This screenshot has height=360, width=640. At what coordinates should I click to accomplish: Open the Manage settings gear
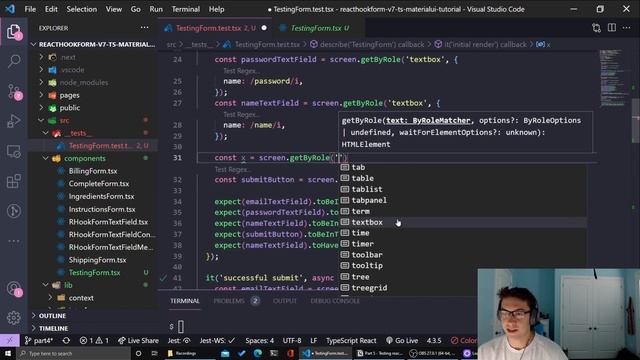[x=14, y=318]
